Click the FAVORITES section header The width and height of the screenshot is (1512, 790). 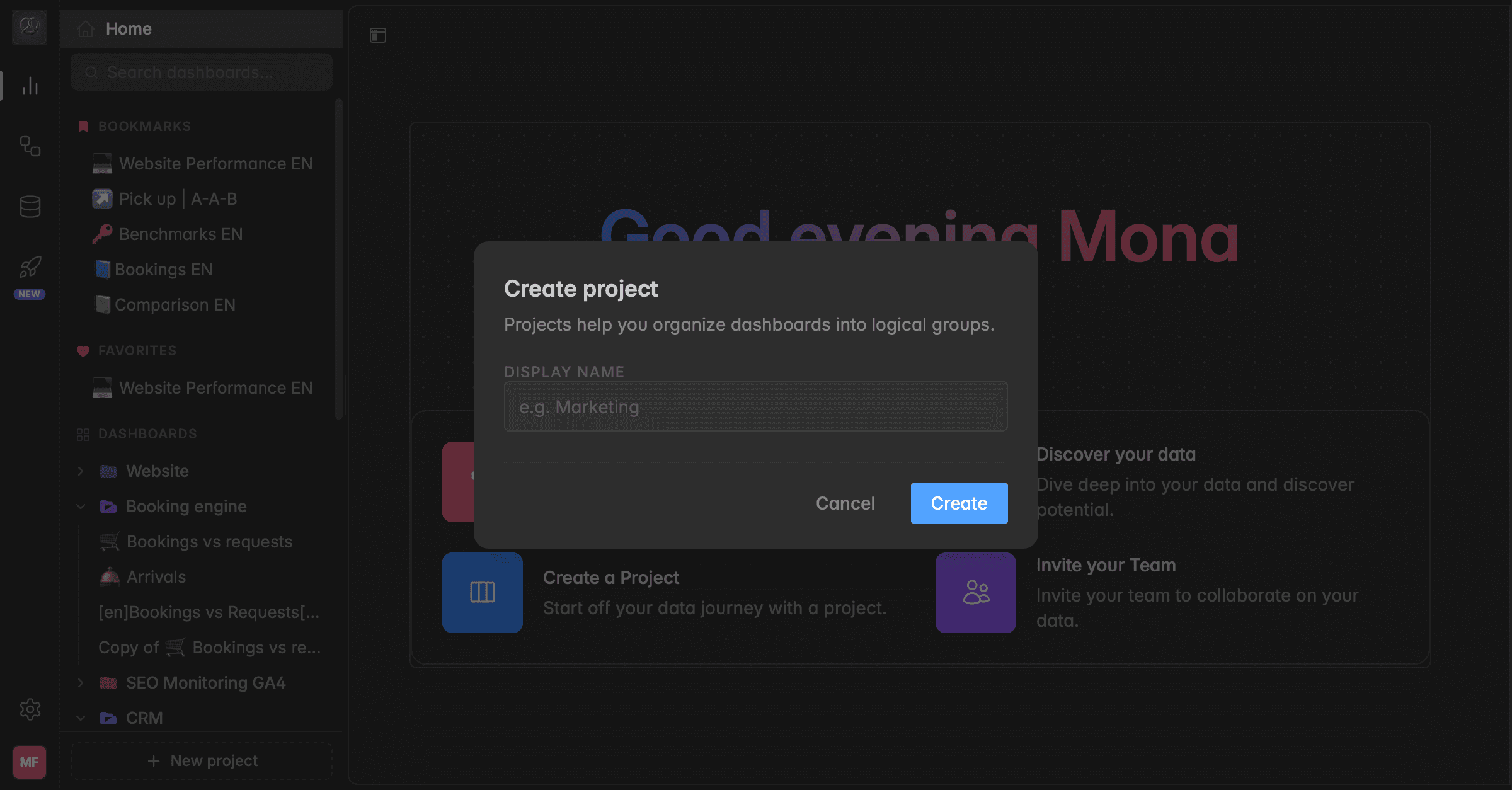pos(137,351)
